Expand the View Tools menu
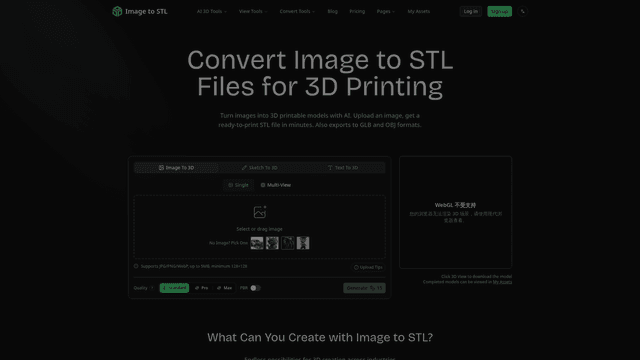Viewport: 640px width, 360px height. click(x=253, y=11)
